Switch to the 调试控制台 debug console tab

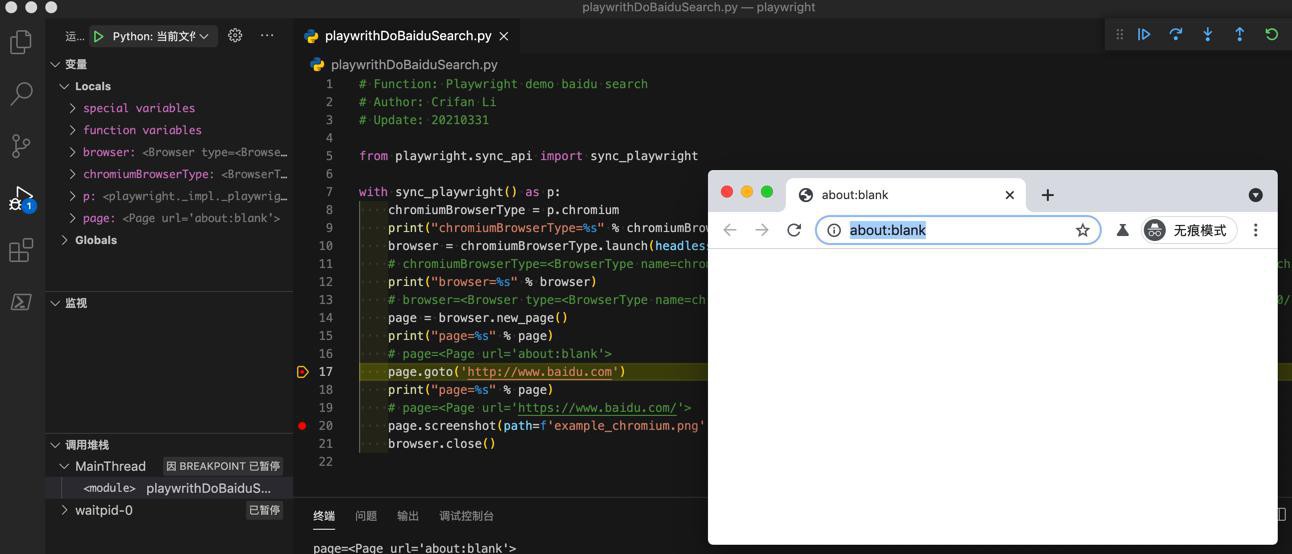[x=466, y=516]
